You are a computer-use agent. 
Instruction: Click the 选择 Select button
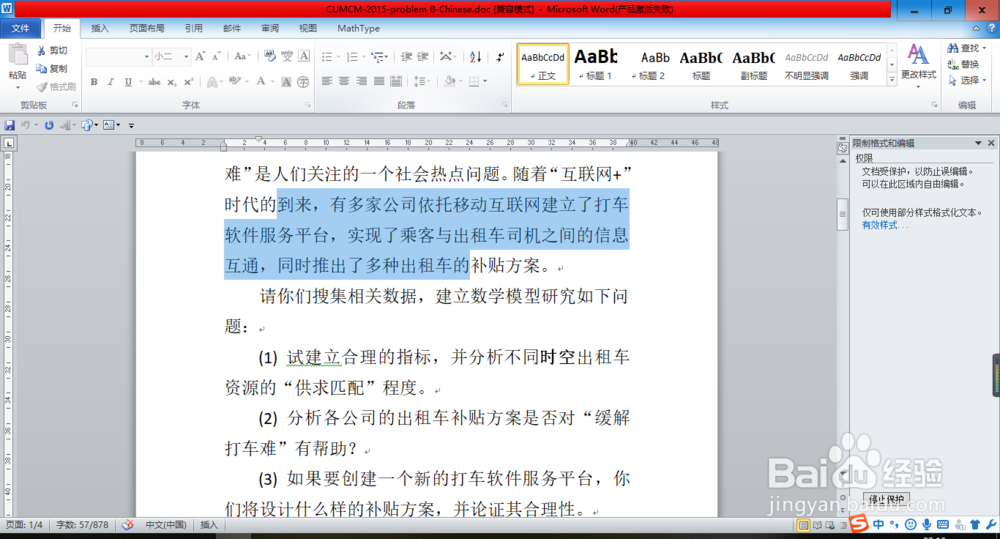tap(967, 80)
